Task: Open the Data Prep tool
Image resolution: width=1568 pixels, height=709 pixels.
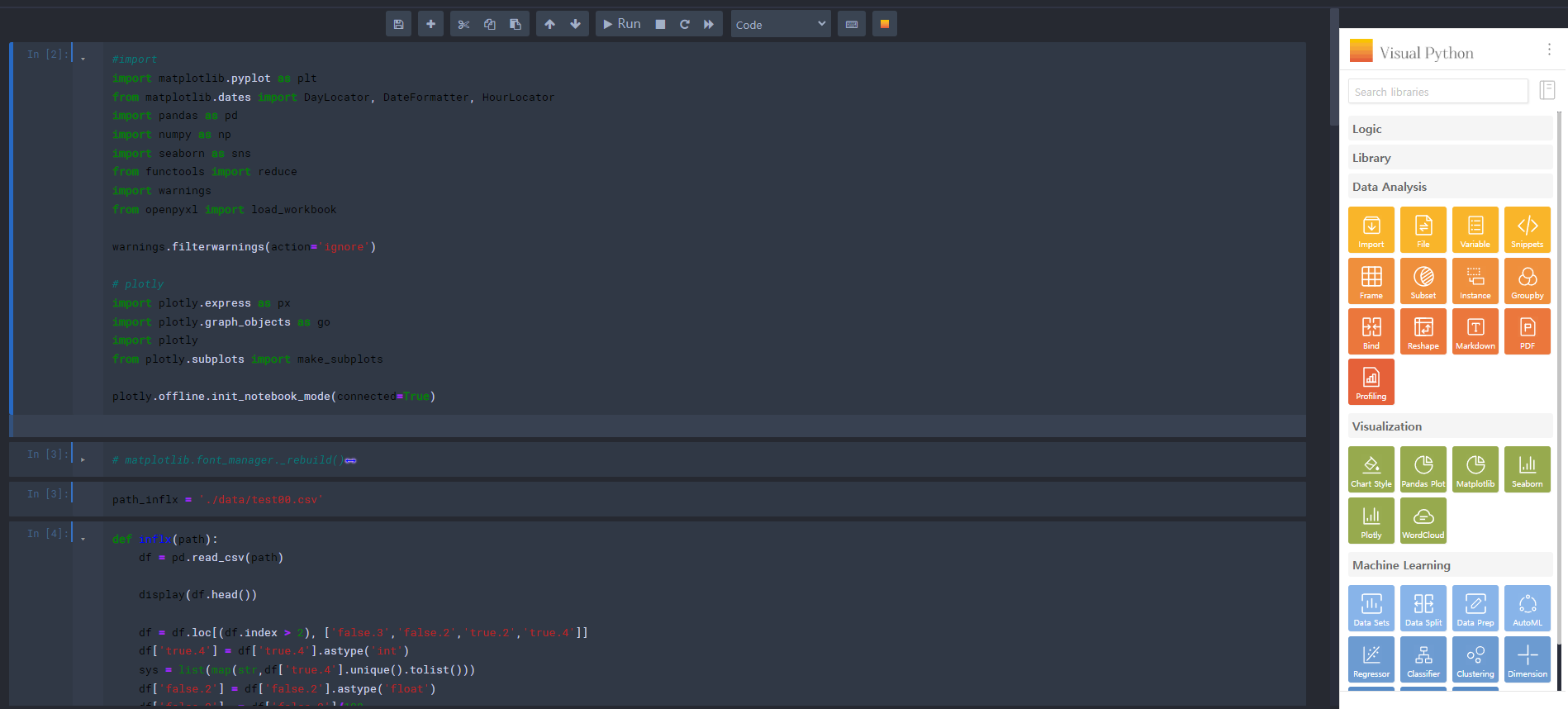Action: click(1475, 608)
